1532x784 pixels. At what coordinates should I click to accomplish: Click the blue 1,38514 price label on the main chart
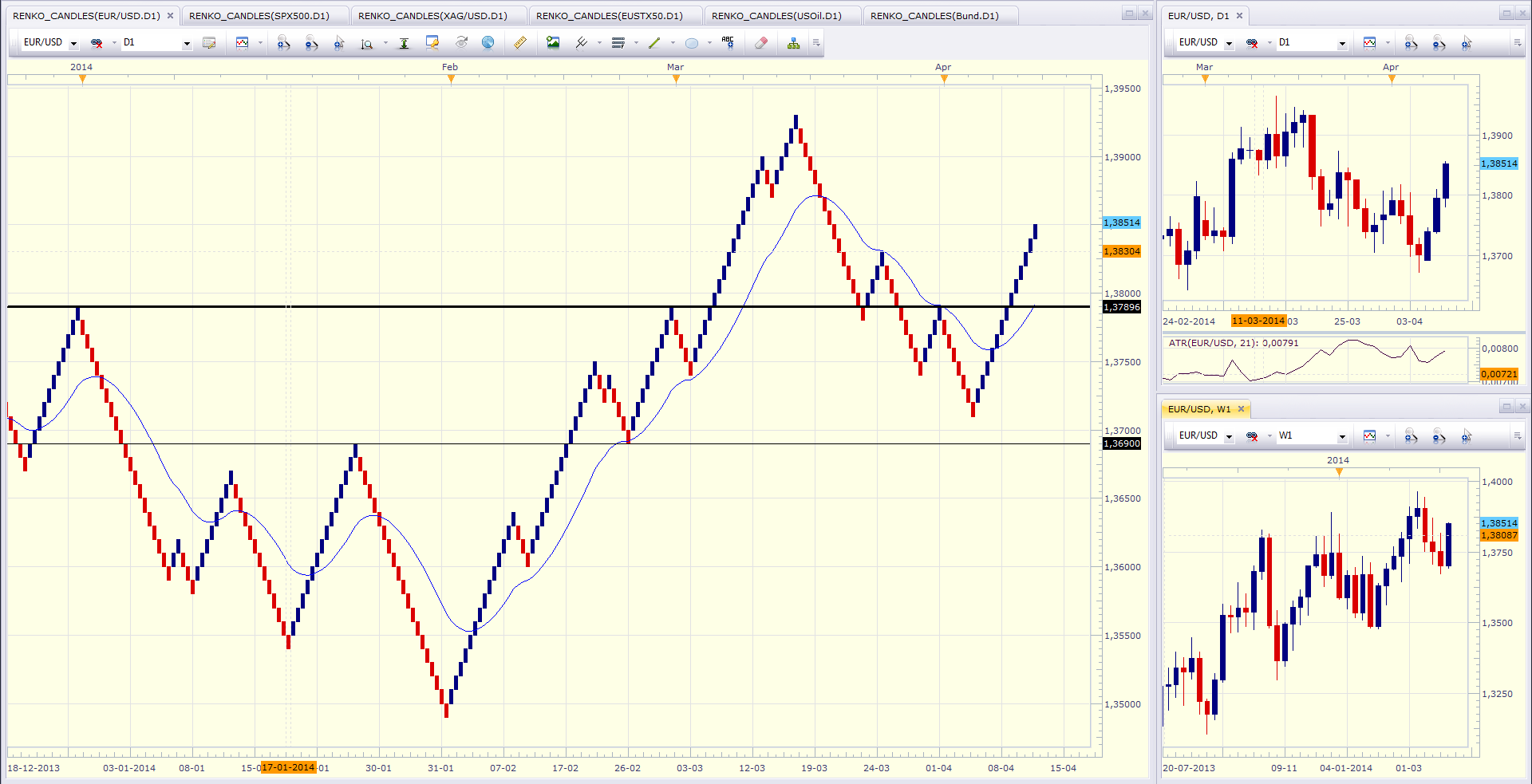[x=1122, y=223]
